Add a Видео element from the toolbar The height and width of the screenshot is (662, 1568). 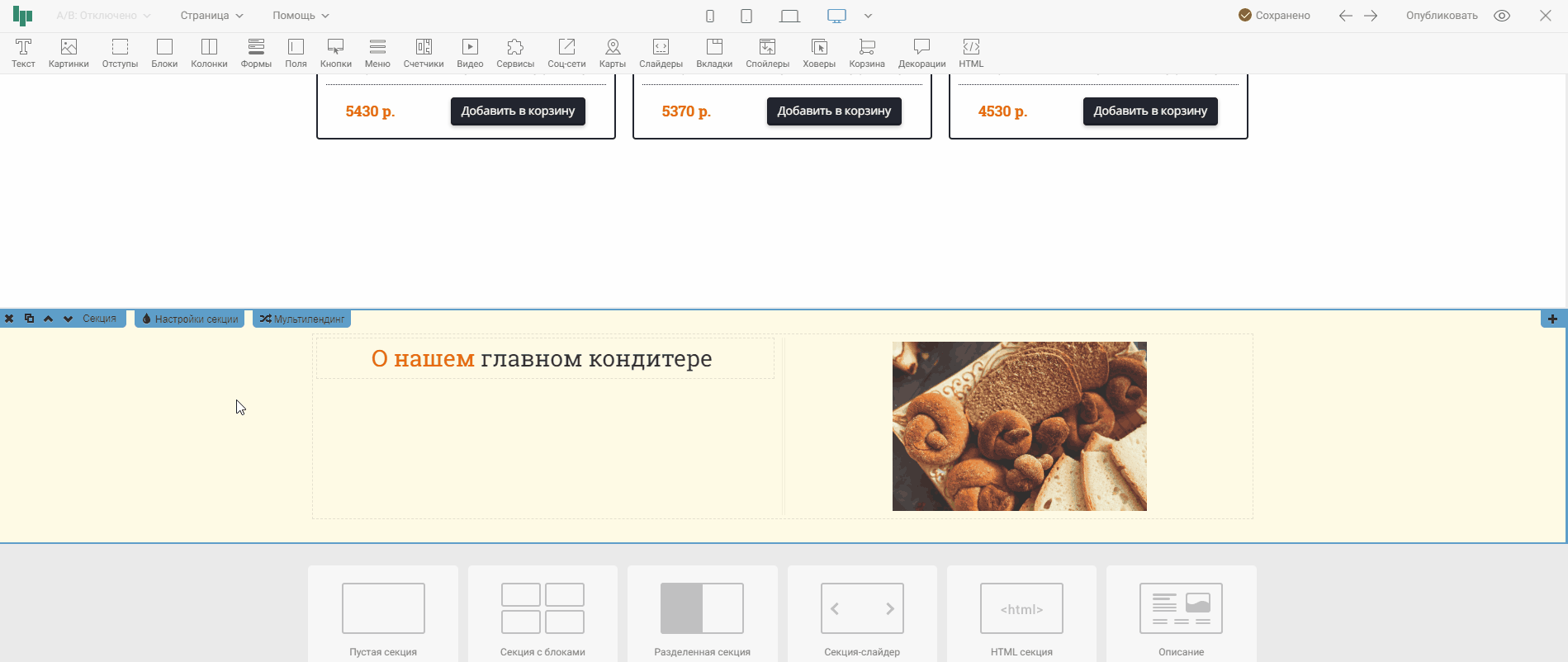[x=470, y=53]
